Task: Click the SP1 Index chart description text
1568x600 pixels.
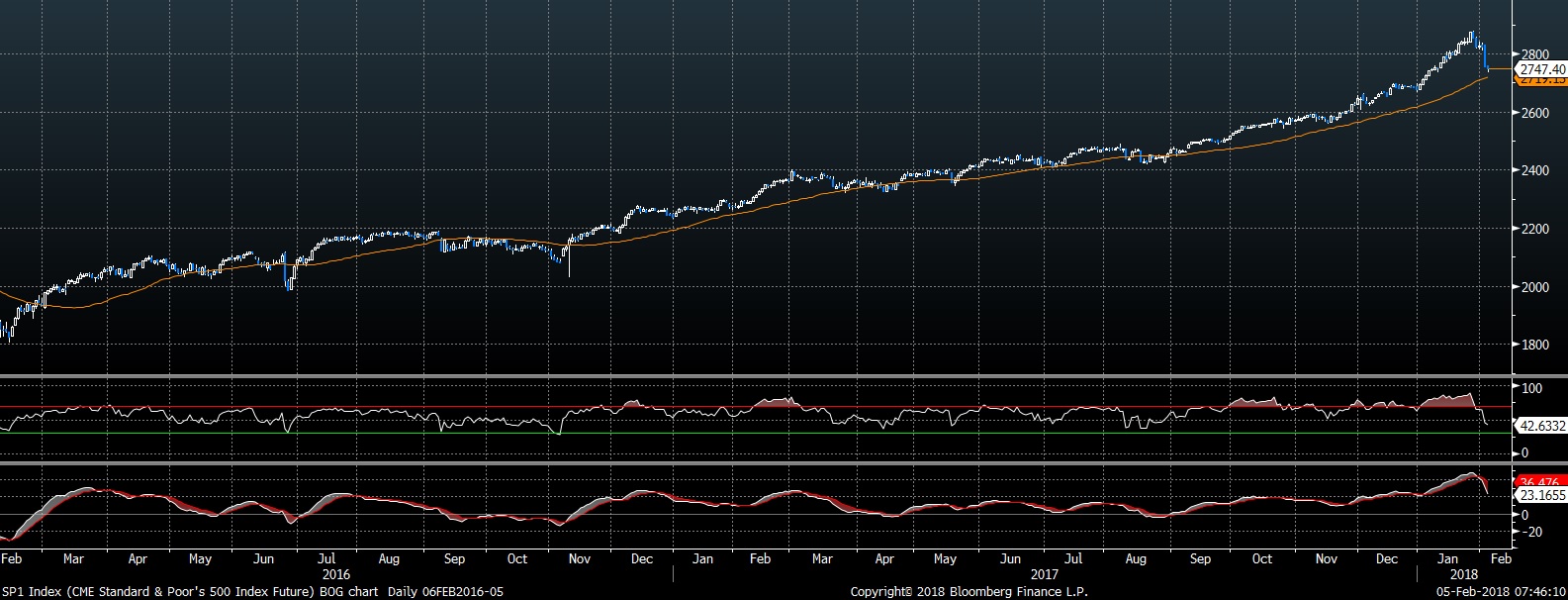Action: pyautogui.click(x=190, y=592)
